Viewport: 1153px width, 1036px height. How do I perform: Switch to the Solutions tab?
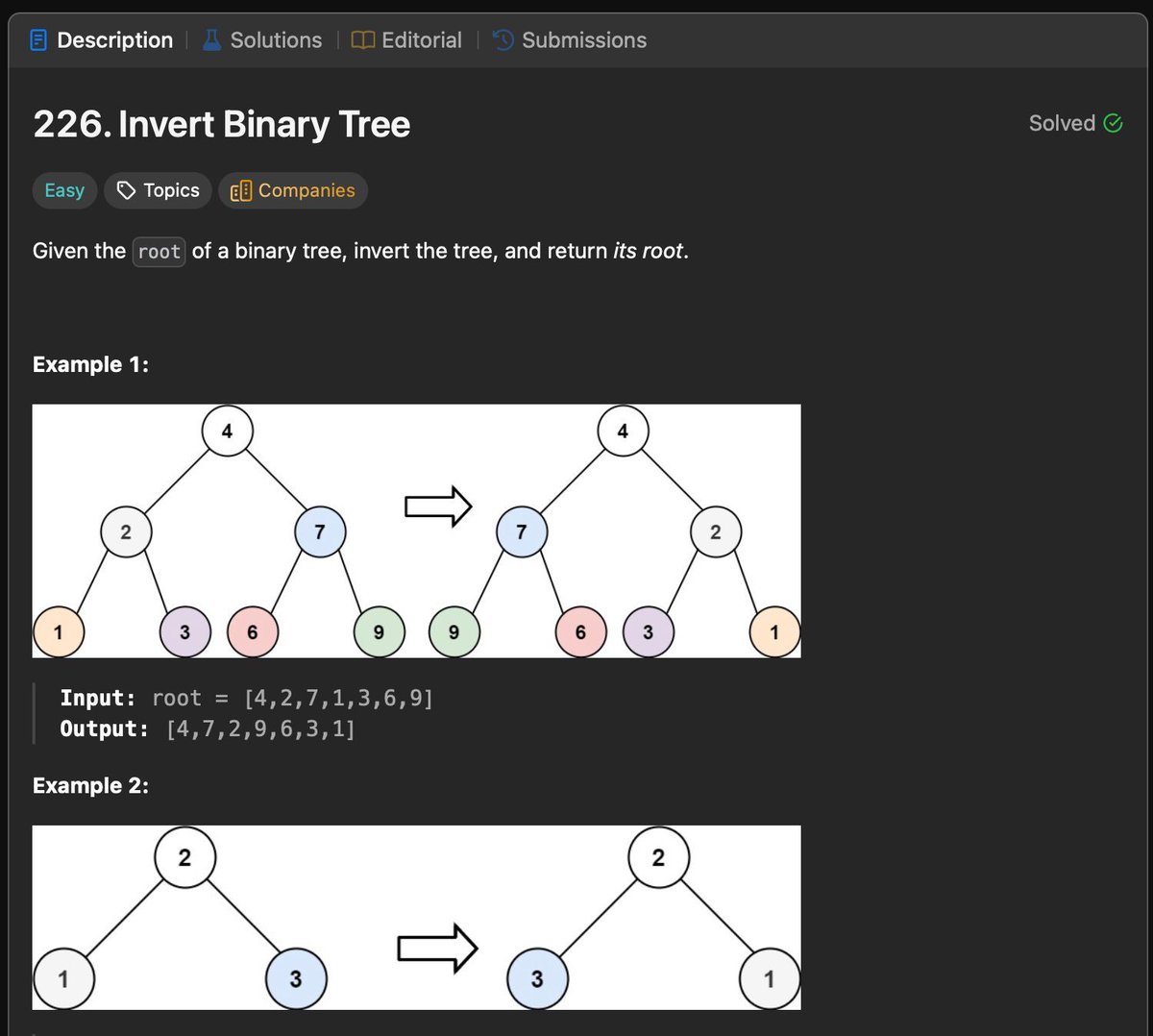pyautogui.click(x=261, y=40)
